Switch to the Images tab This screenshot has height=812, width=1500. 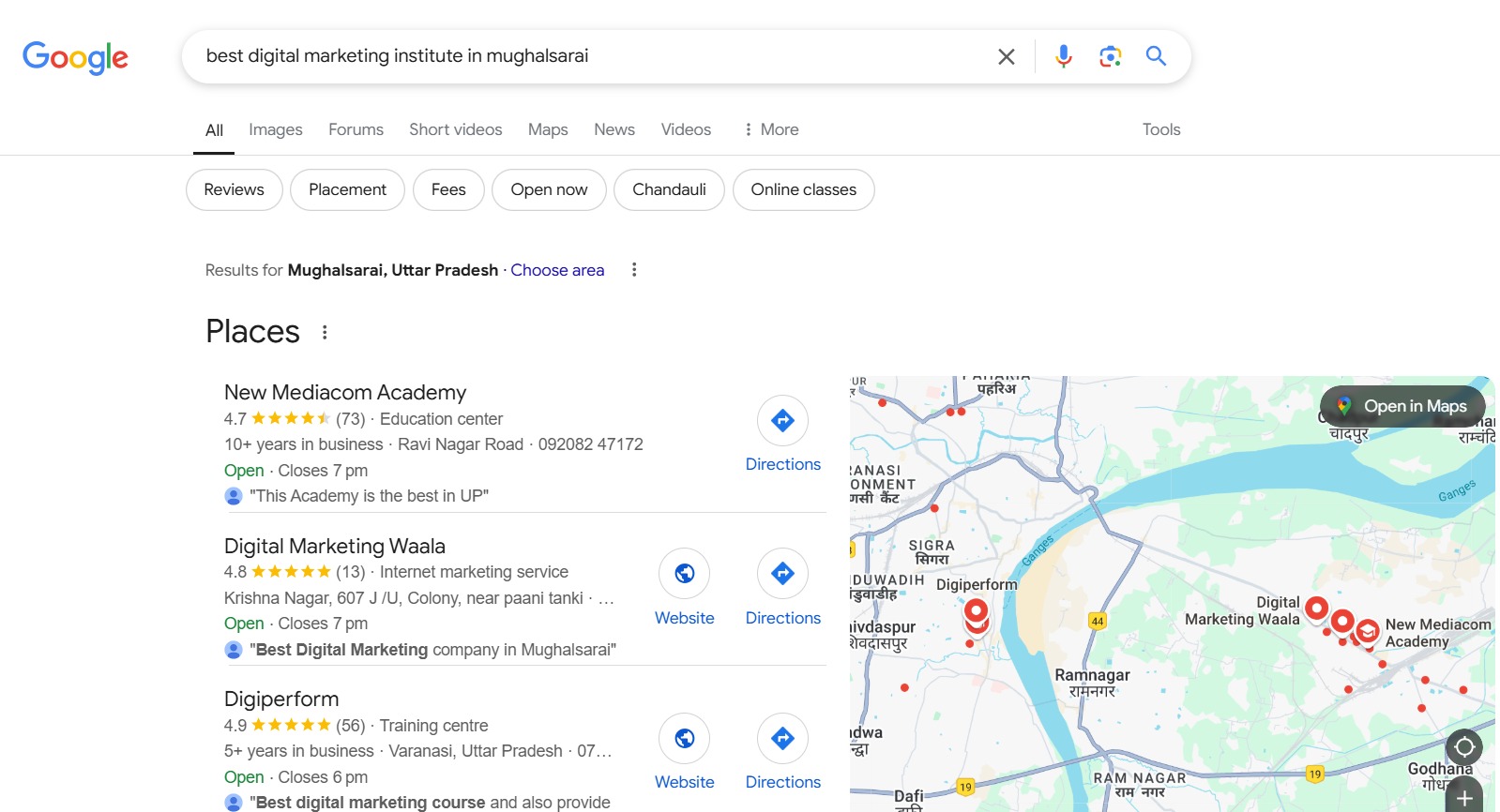coord(275,129)
